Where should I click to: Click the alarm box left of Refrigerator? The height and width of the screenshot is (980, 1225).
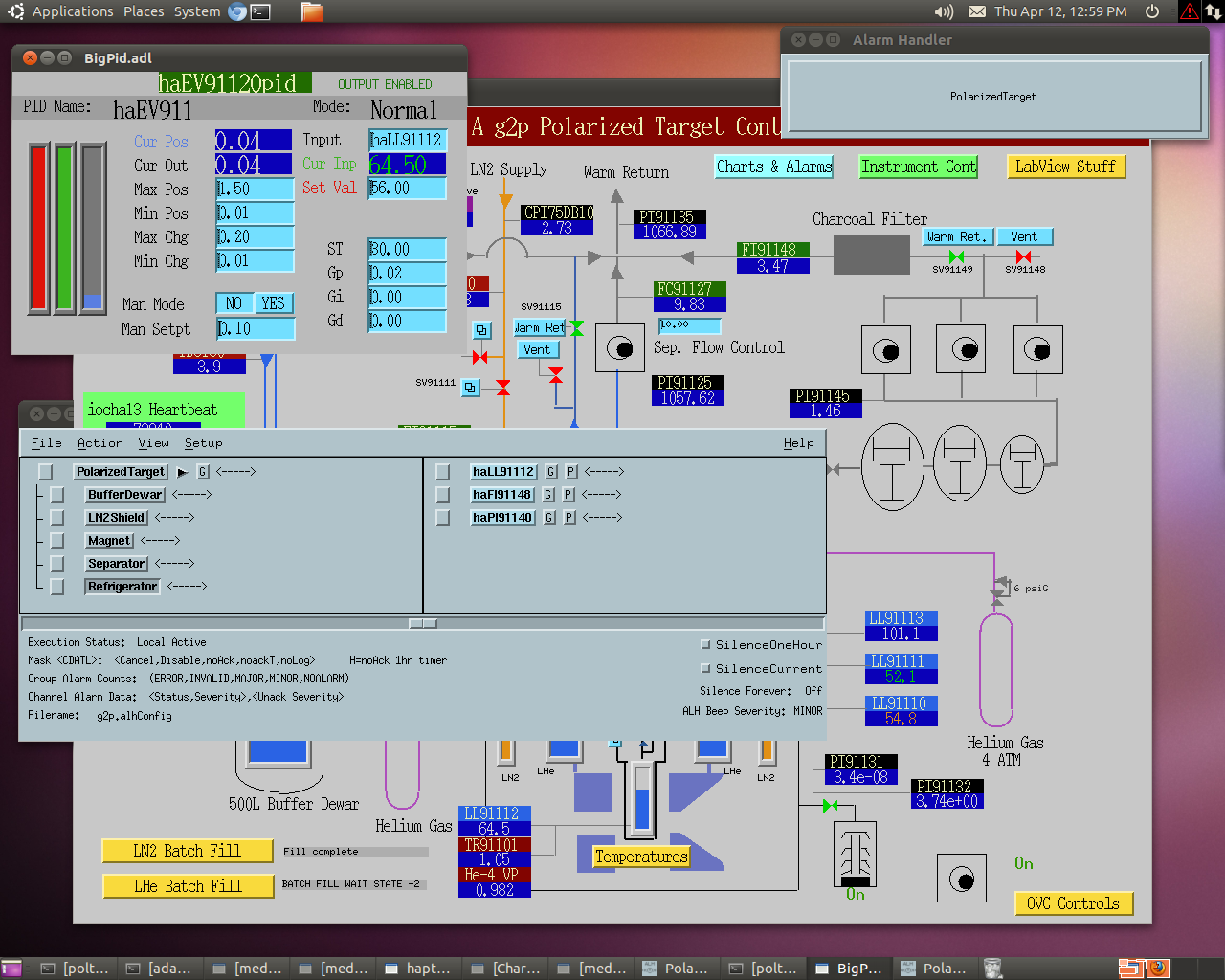(57, 587)
